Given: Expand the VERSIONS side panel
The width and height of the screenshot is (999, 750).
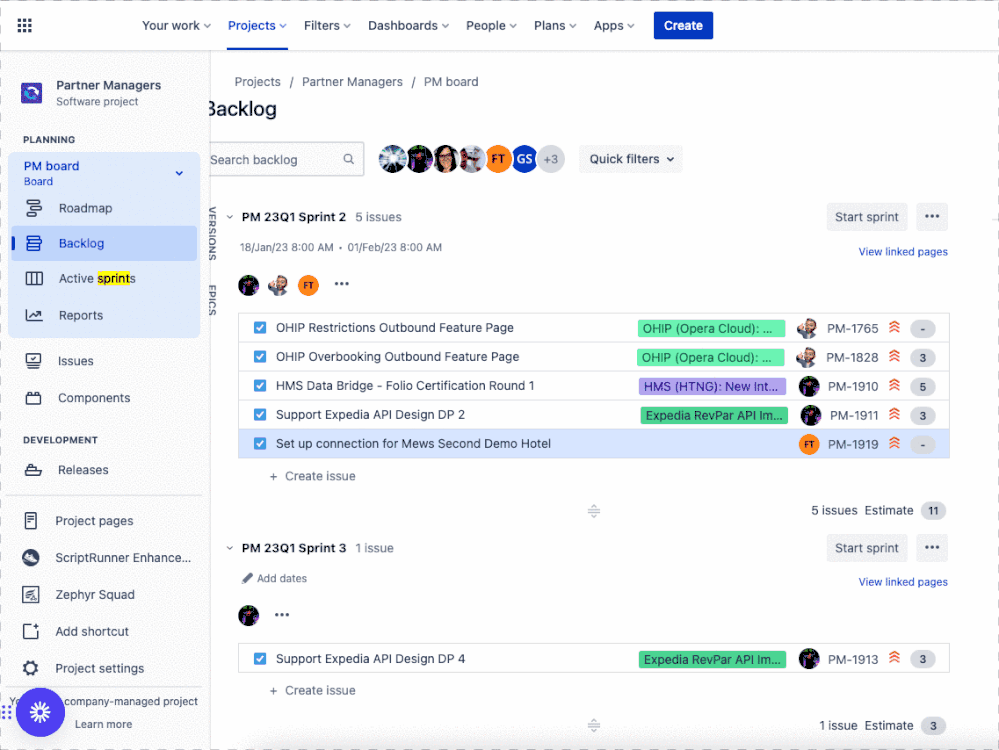Looking at the screenshot, I should point(212,233).
